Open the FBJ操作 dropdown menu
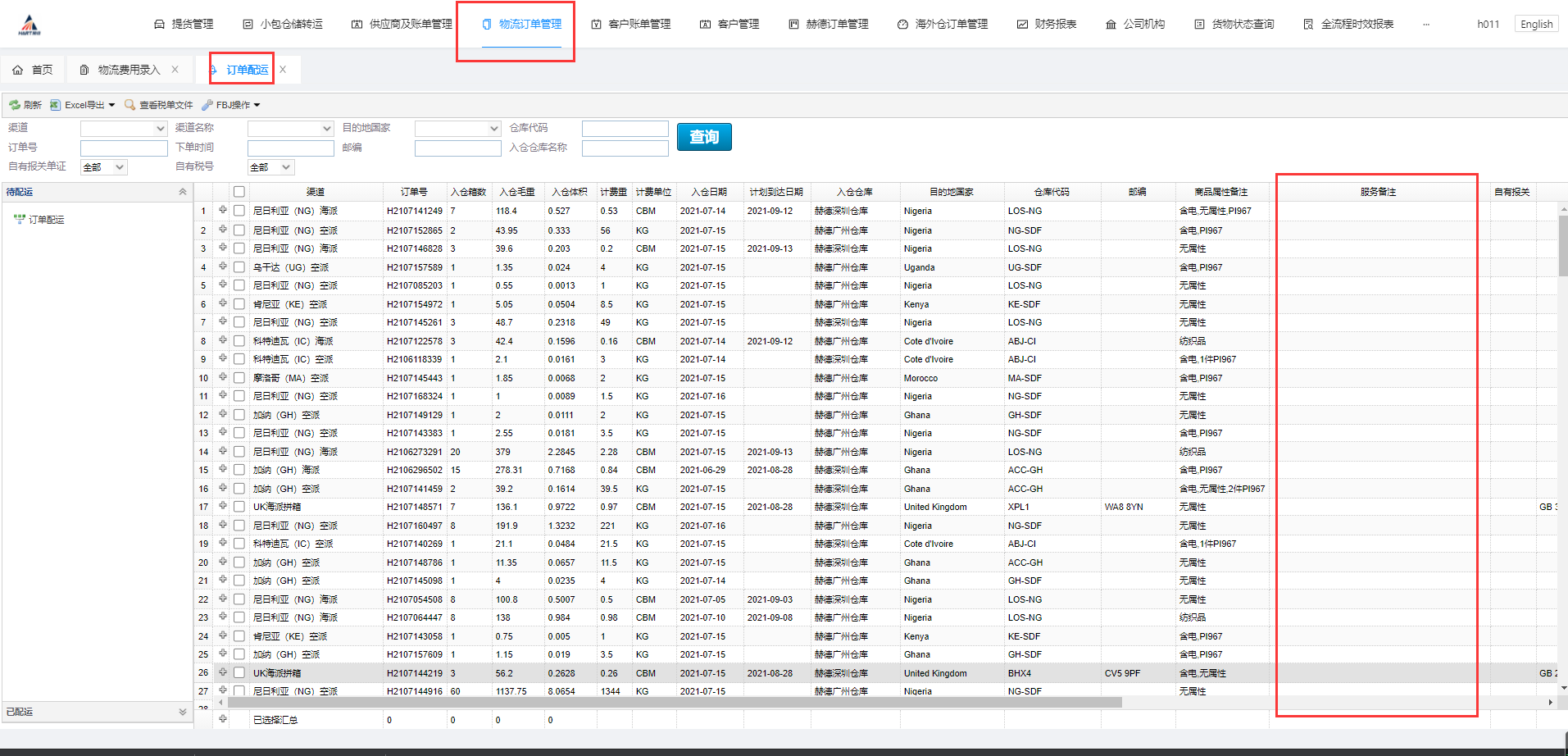1568x756 pixels. click(257, 105)
